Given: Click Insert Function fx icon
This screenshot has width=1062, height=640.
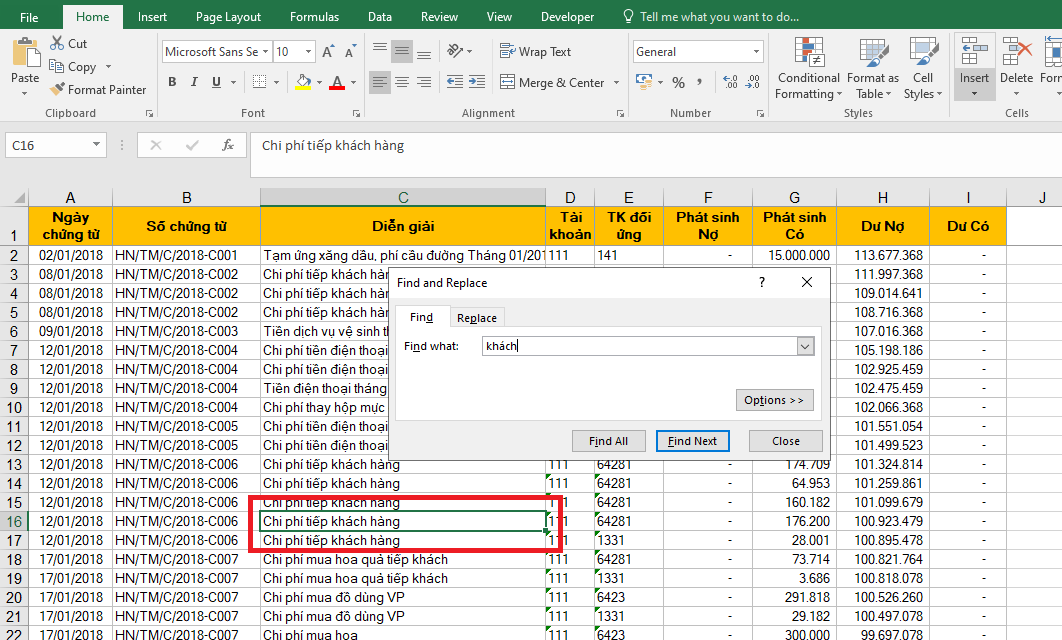Looking at the screenshot, I should [x=228, y=146].
